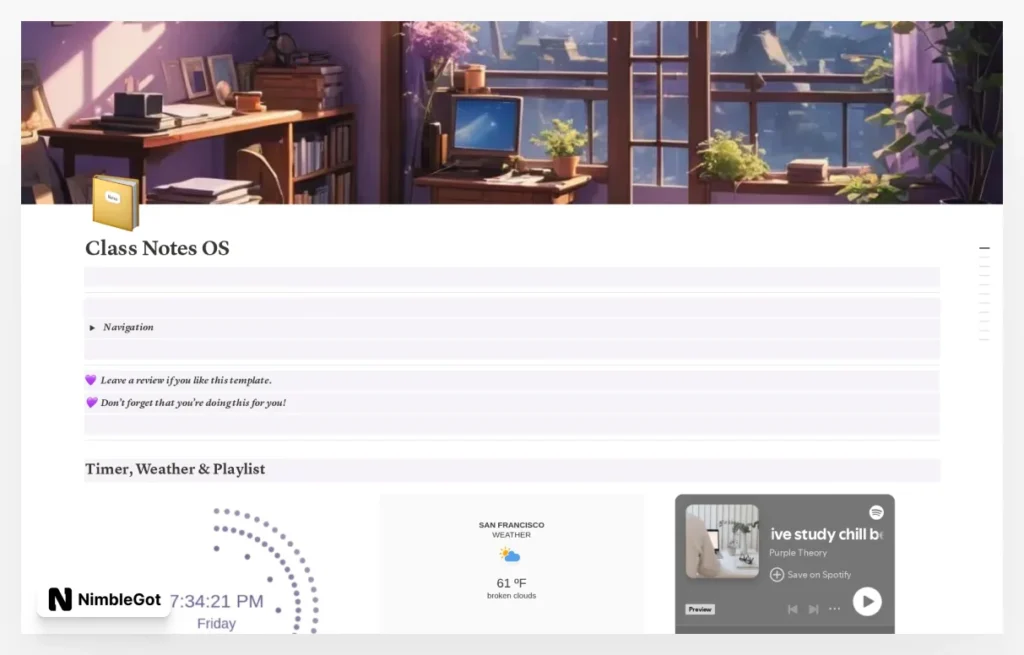Open the Navigation toggle block text
The image size is (1024, 655).
point(128,328)
